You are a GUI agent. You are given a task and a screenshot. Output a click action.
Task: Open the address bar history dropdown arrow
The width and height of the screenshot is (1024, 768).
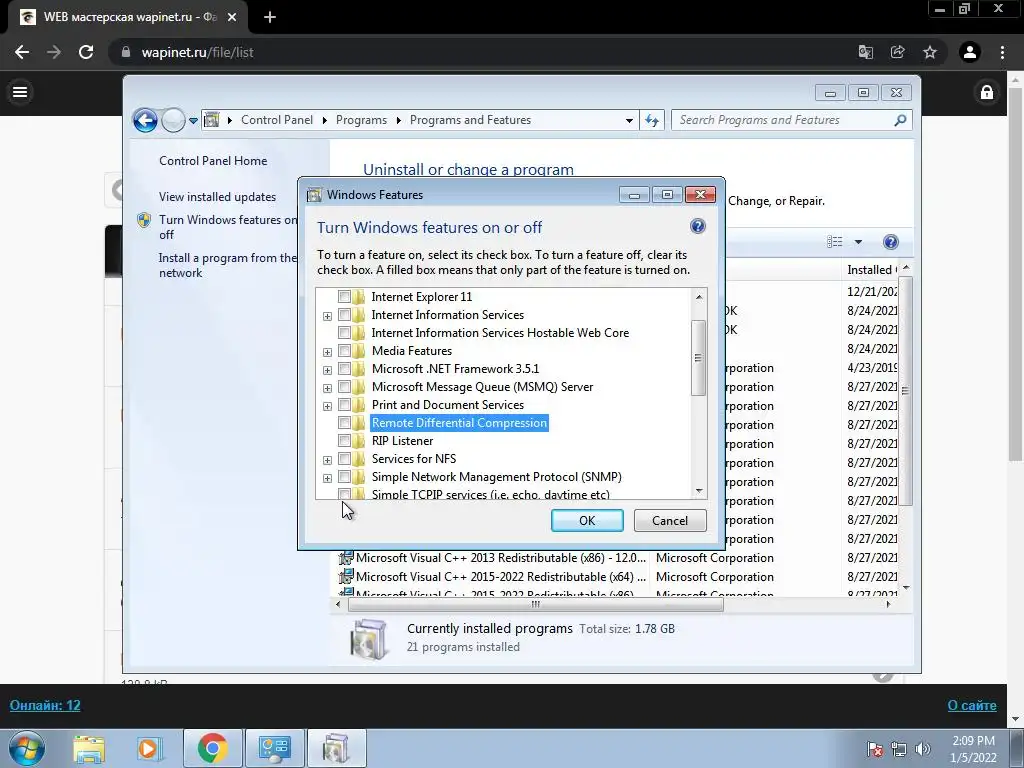(629, 120)
